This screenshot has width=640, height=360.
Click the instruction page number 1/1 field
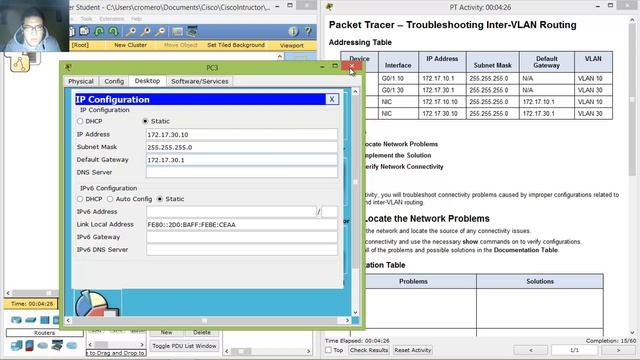click(574, 350)
